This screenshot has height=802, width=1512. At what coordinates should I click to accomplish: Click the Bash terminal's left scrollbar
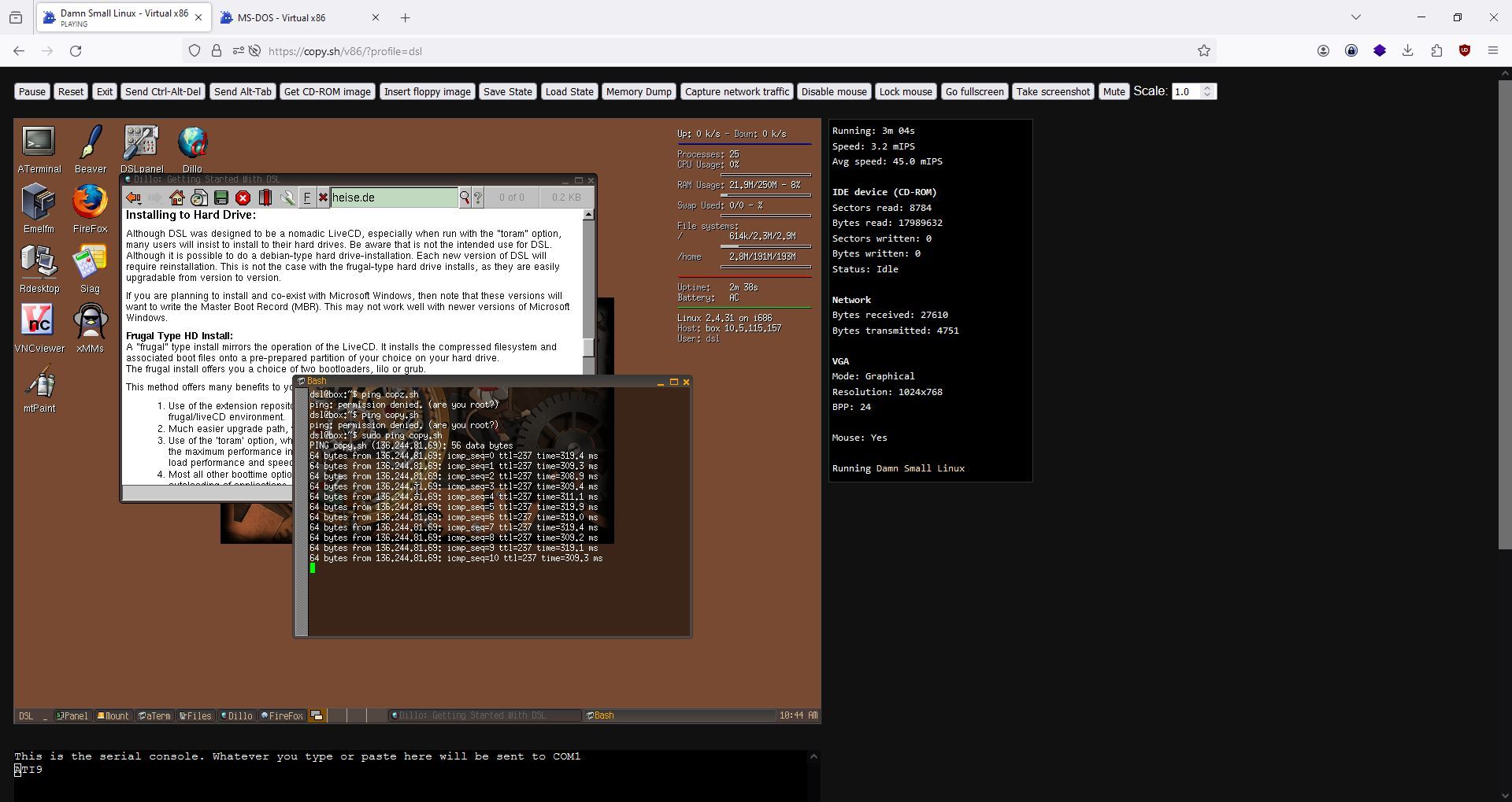(x=302, y=511)
